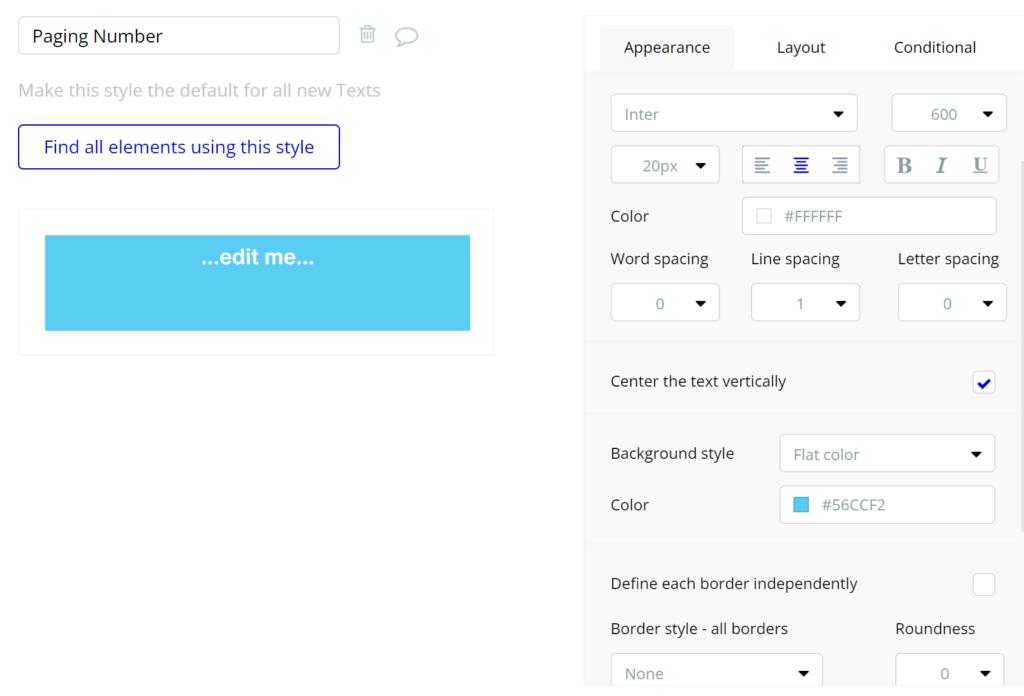Open the Inter font dropdown

[x=733, y=114]
